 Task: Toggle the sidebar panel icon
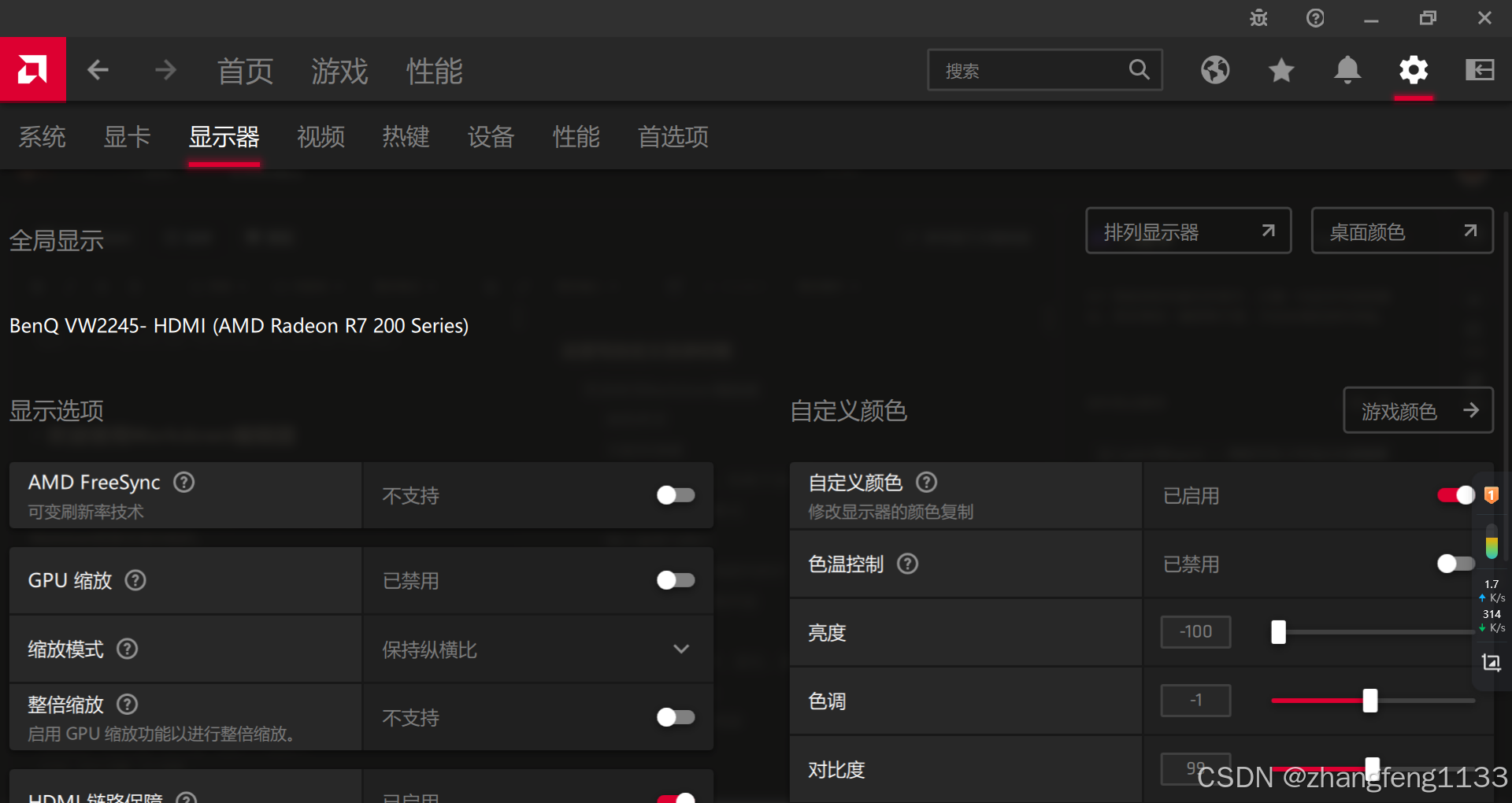click(x=1480, y=70)
